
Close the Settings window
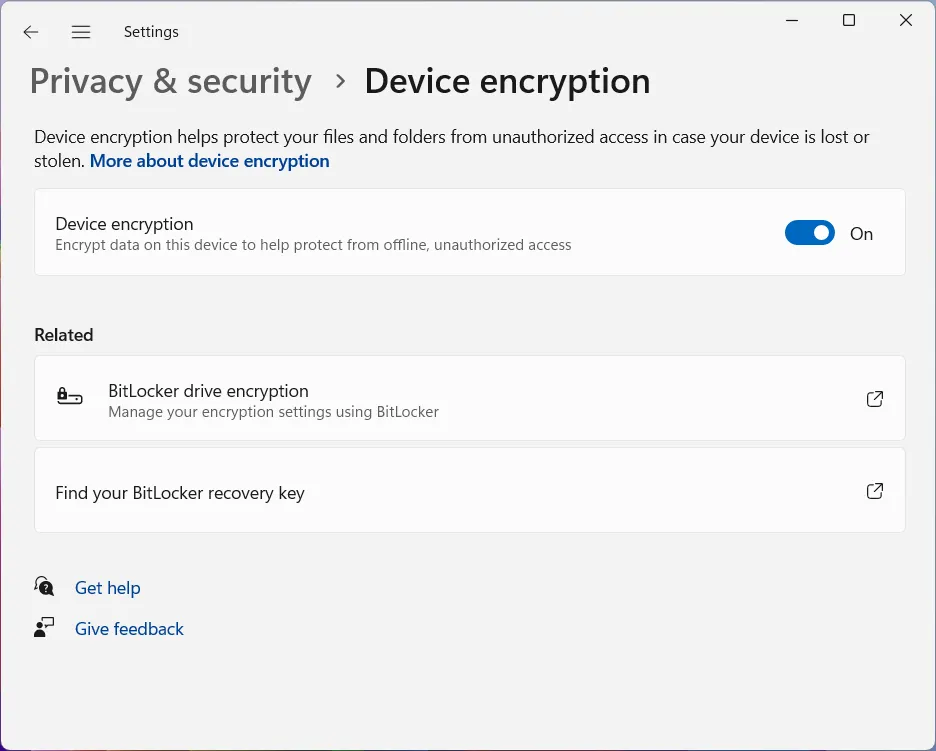pos(906,20)
